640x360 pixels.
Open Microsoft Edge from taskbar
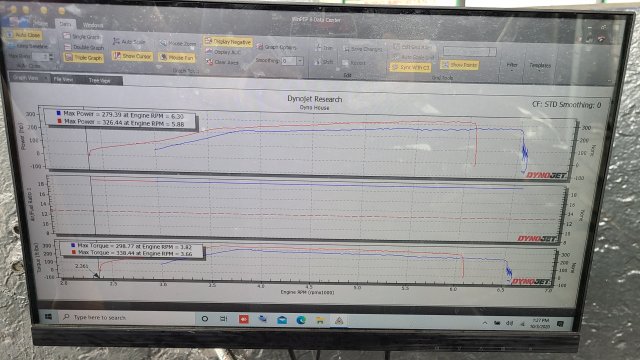coord(301,320)
